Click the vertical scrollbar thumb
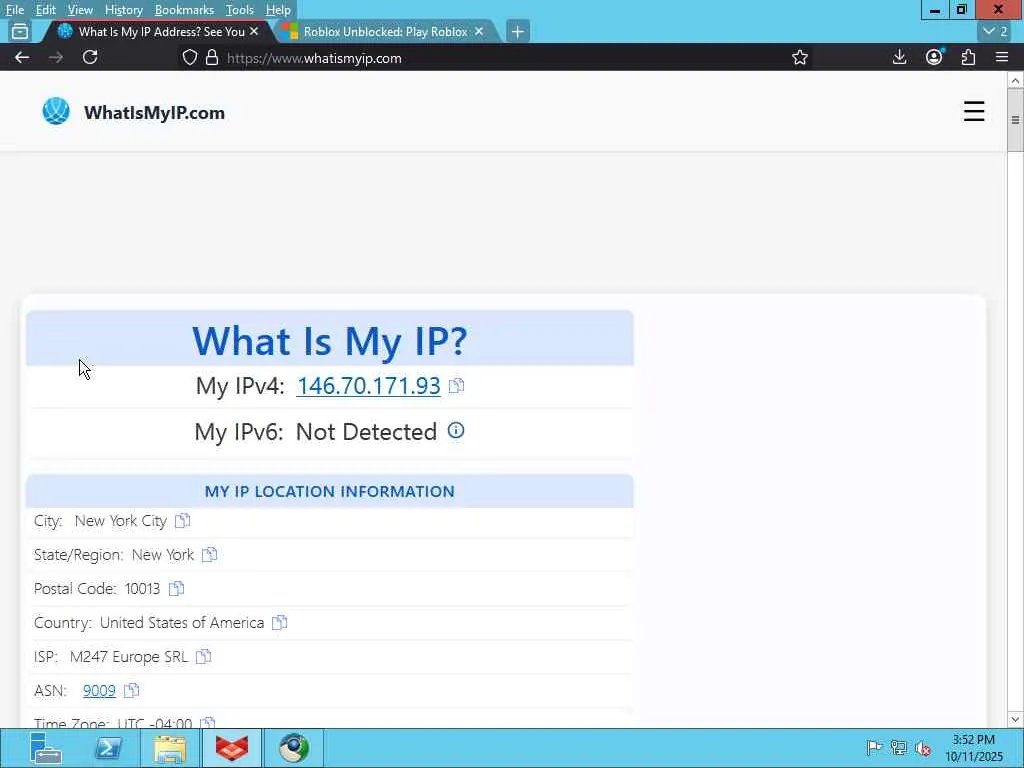 click(1015, 120)
